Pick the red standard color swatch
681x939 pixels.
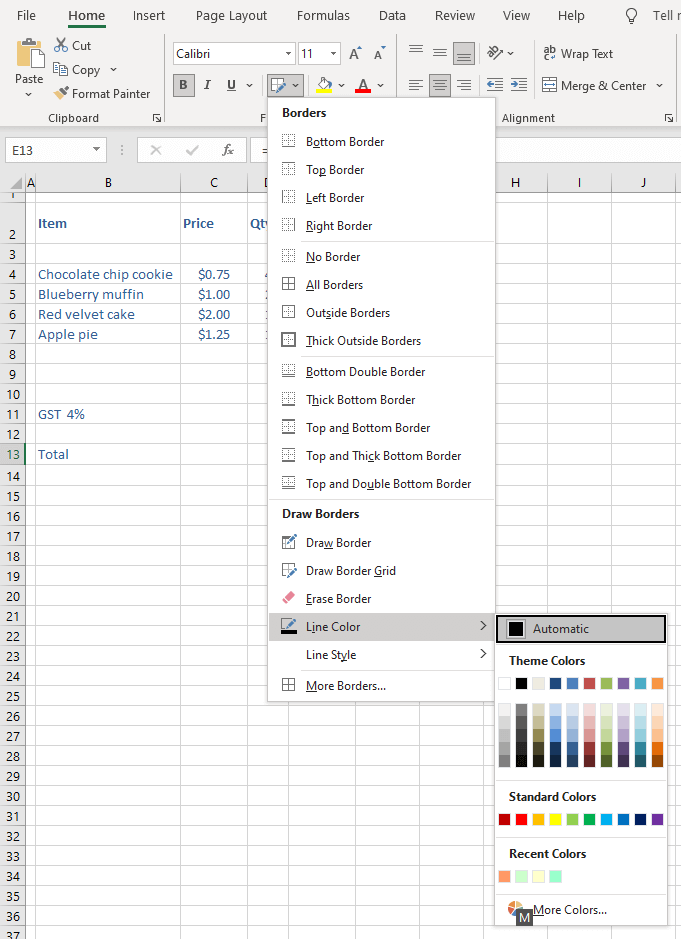point(521,819)
